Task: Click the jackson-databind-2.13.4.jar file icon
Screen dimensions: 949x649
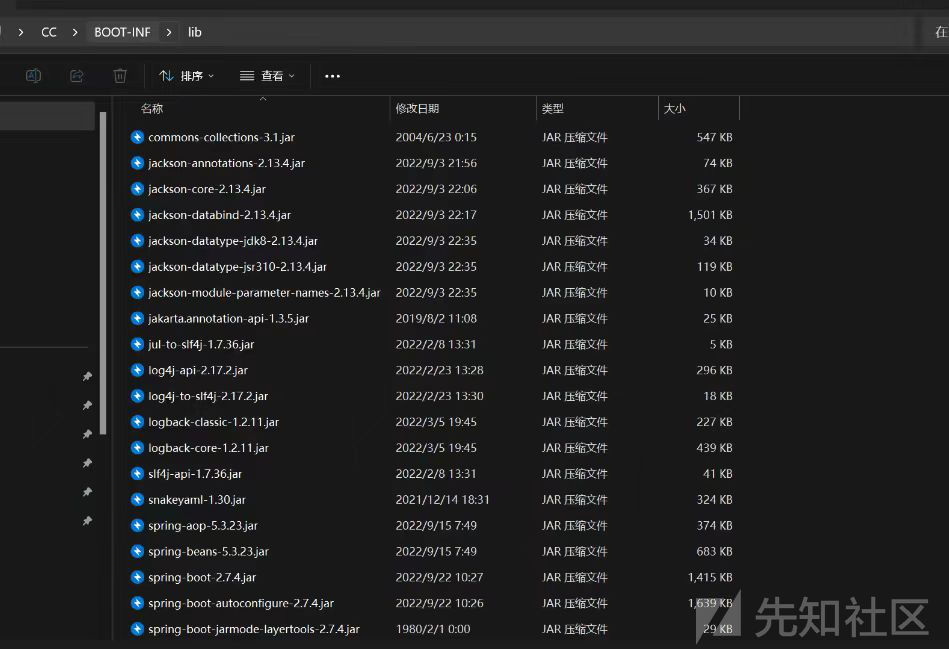Action: tap(137, 215)
